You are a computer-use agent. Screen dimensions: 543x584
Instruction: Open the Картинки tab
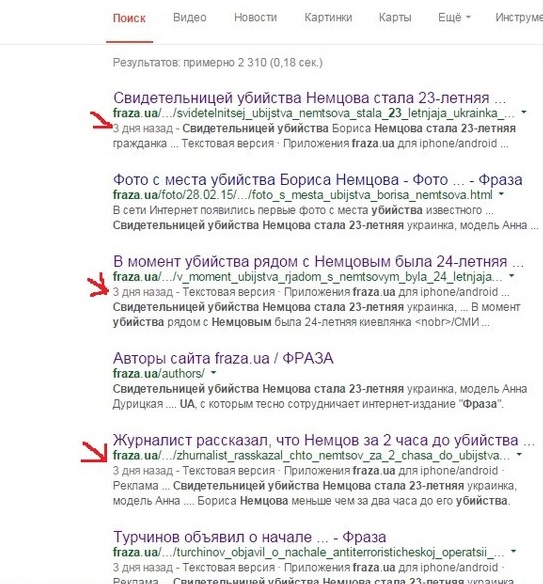pyautogui.click(x=328, y=18)
